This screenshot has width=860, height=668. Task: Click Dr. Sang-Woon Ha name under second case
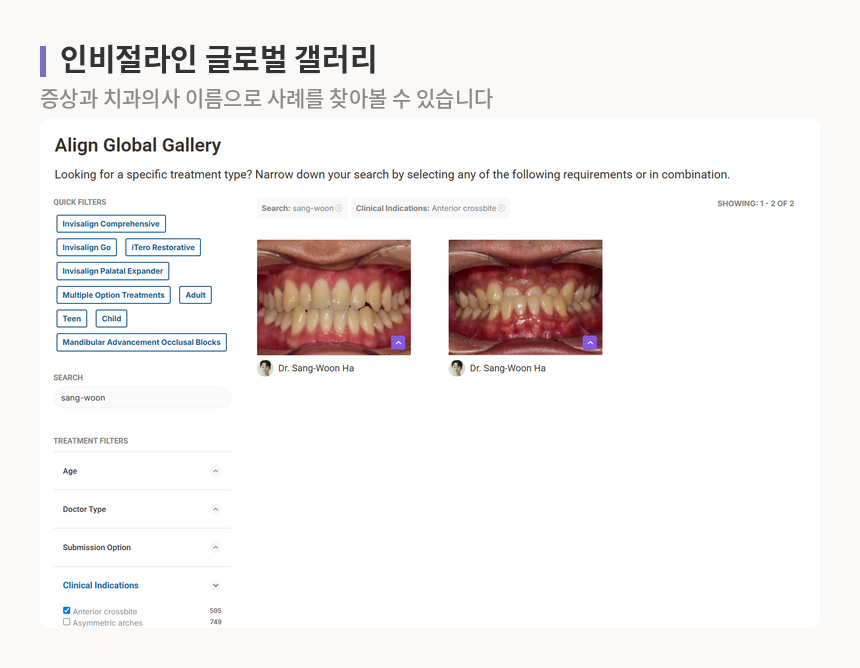(x=507, y=369)
